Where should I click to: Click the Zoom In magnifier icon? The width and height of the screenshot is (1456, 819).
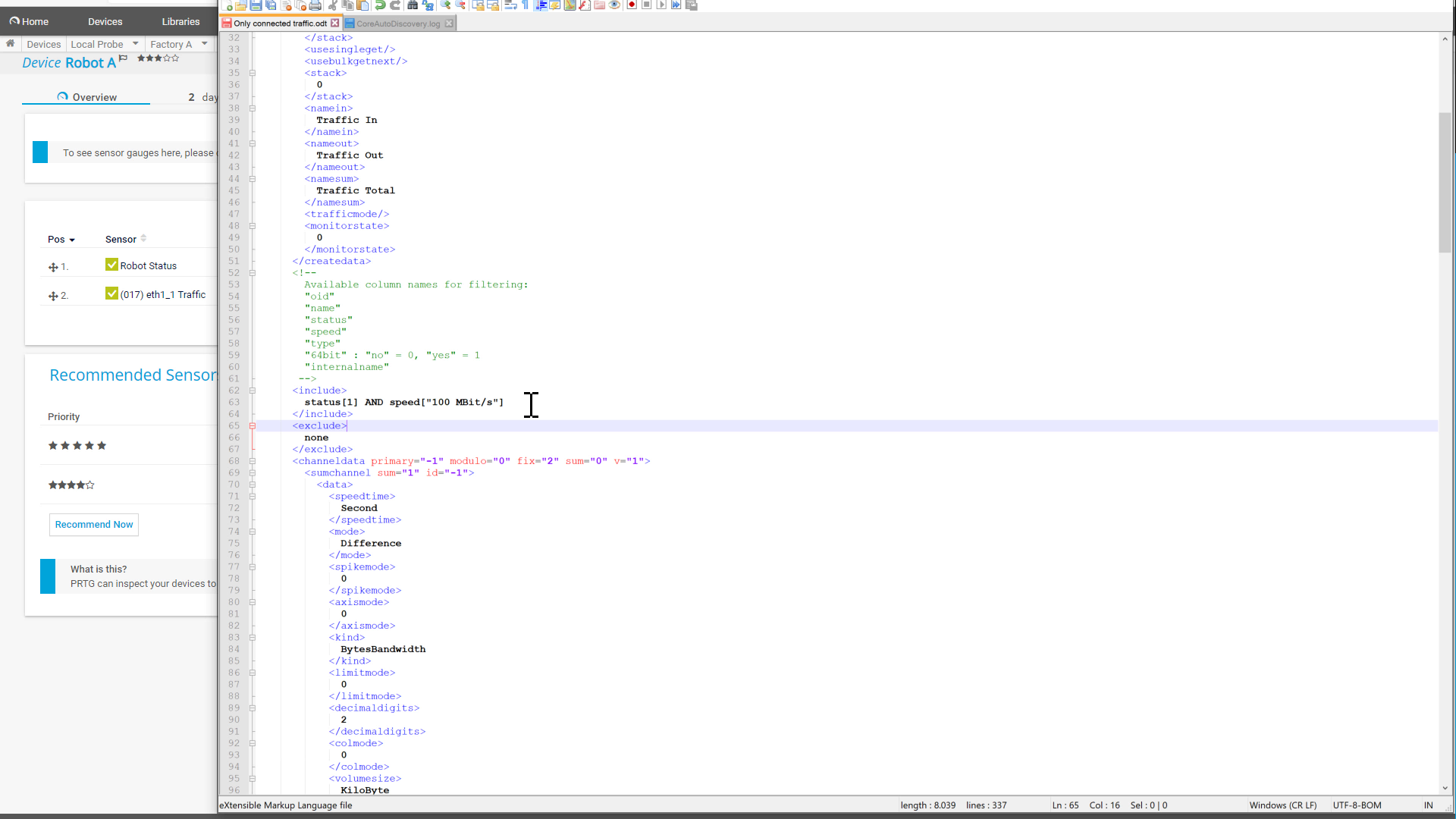click(x=445, y=5)
